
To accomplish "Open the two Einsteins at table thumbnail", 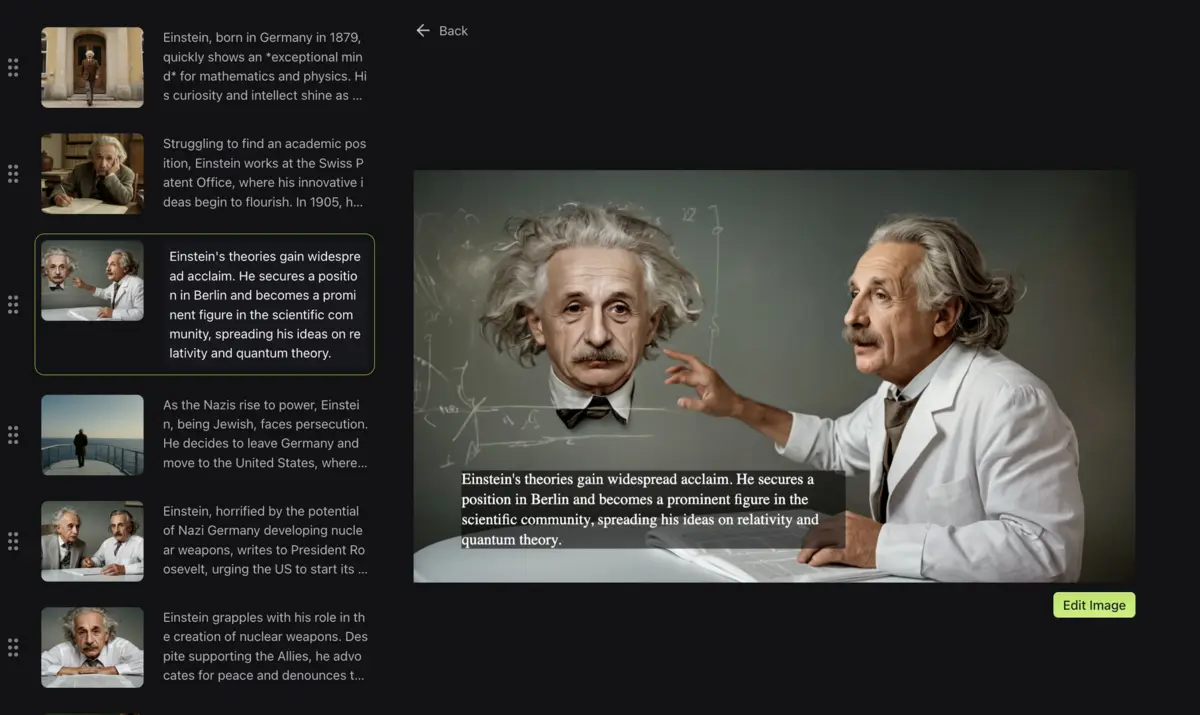I will [x=92, y=541].
